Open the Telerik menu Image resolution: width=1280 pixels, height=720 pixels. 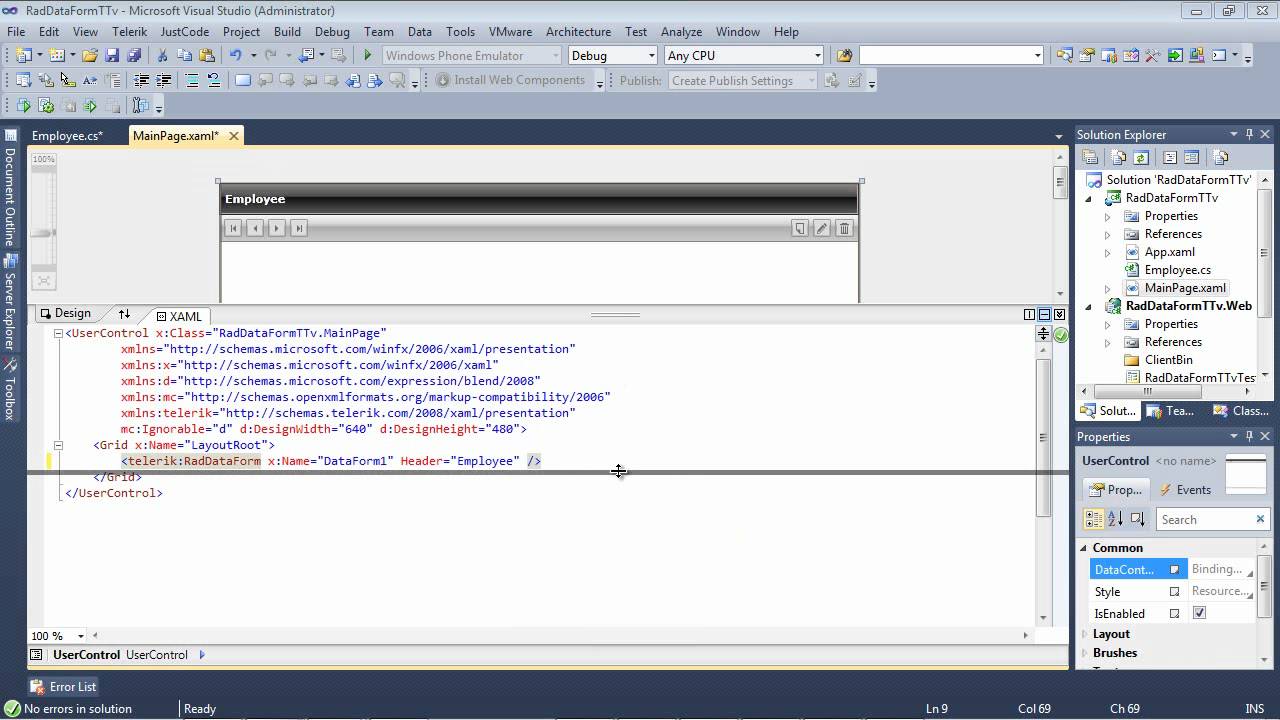click(129, 31)
